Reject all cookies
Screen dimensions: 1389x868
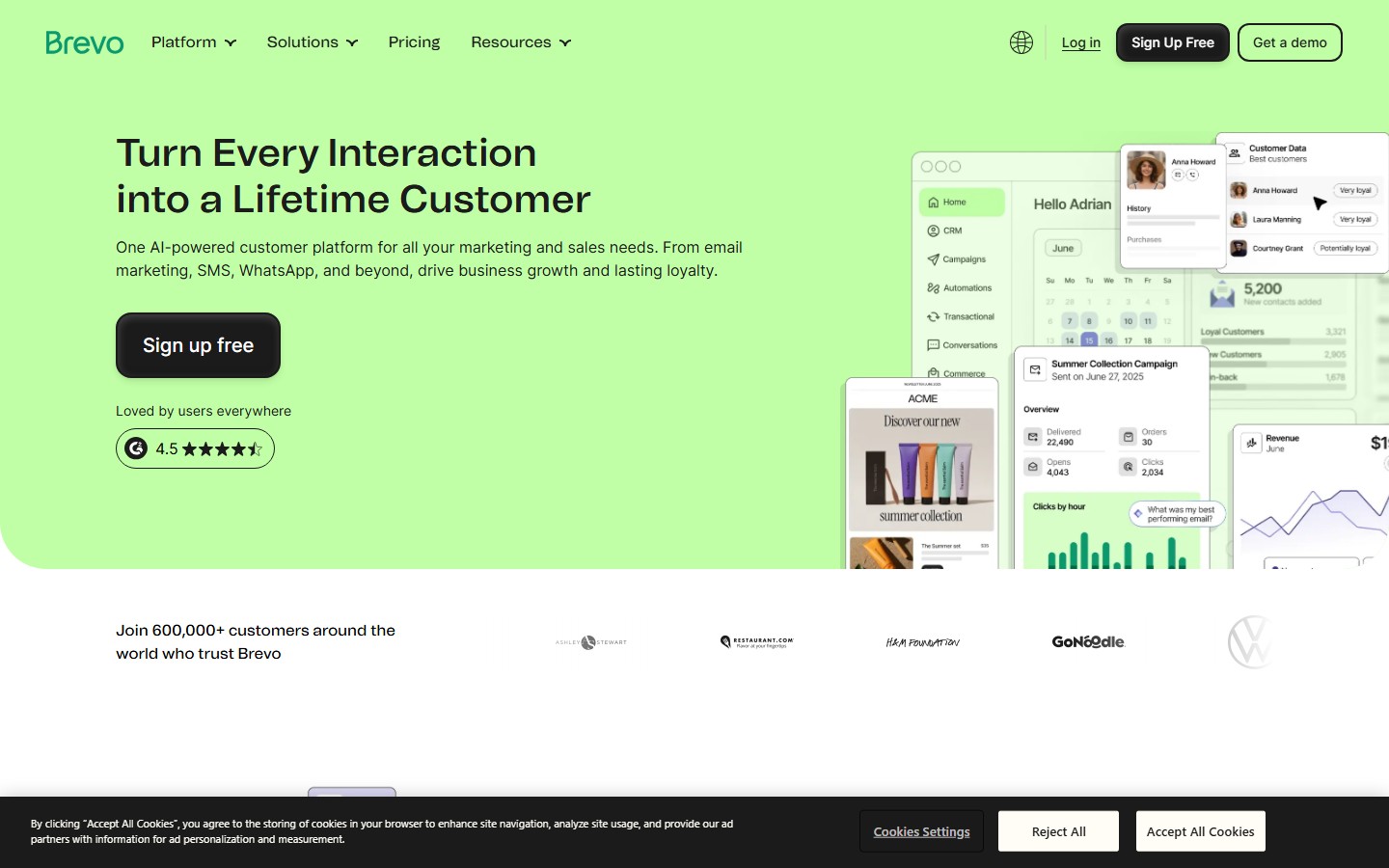[x=1058, y=831]
